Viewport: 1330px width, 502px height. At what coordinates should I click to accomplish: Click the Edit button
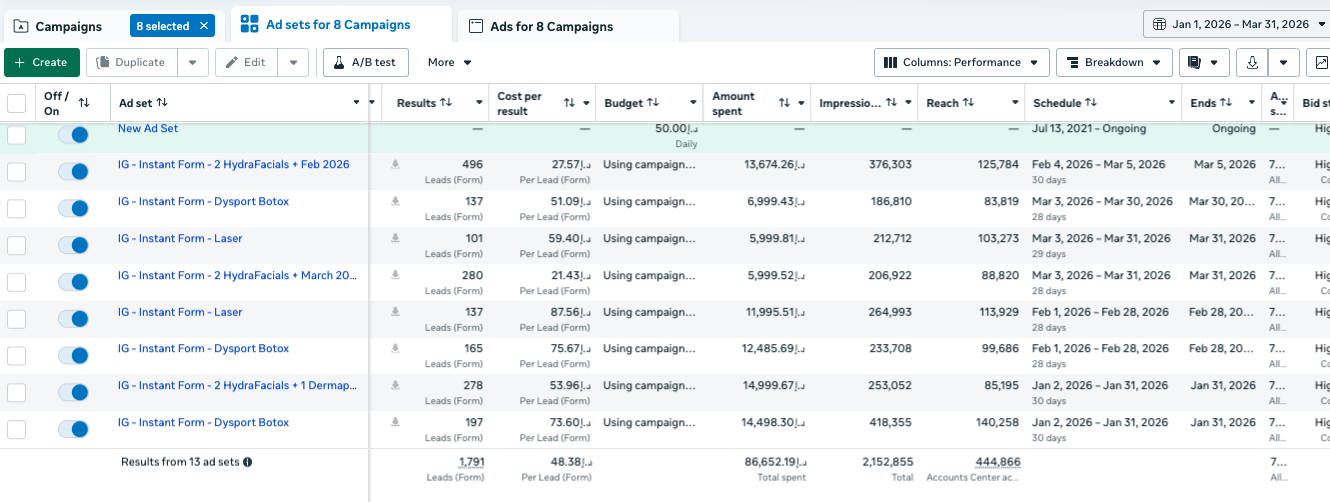pos(247,62)
